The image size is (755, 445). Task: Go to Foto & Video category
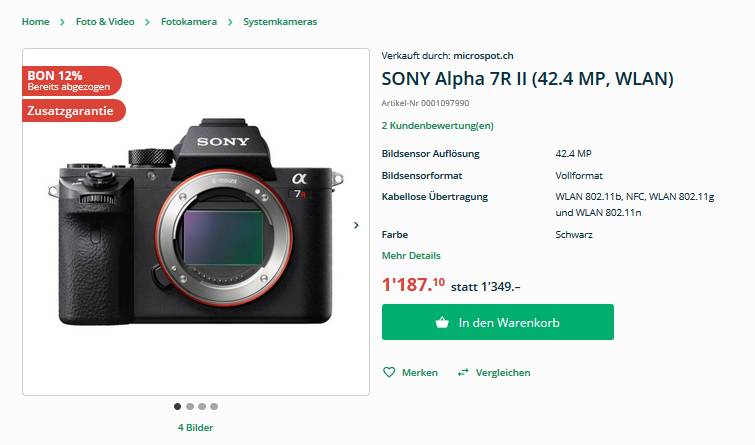[105, 21]
